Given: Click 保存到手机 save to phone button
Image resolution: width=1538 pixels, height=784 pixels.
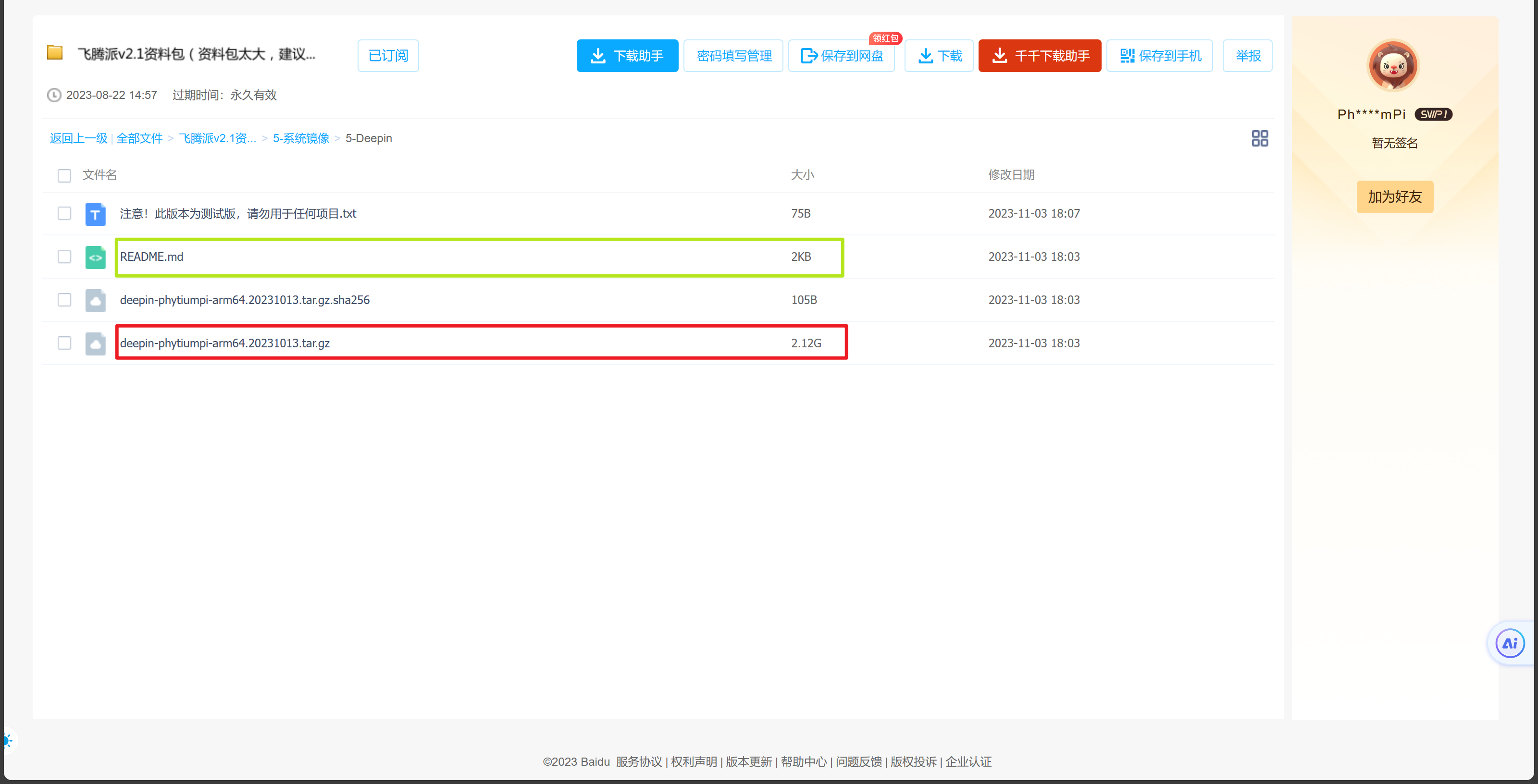Looking at the screenshot, I should (x=1159, y=56).
